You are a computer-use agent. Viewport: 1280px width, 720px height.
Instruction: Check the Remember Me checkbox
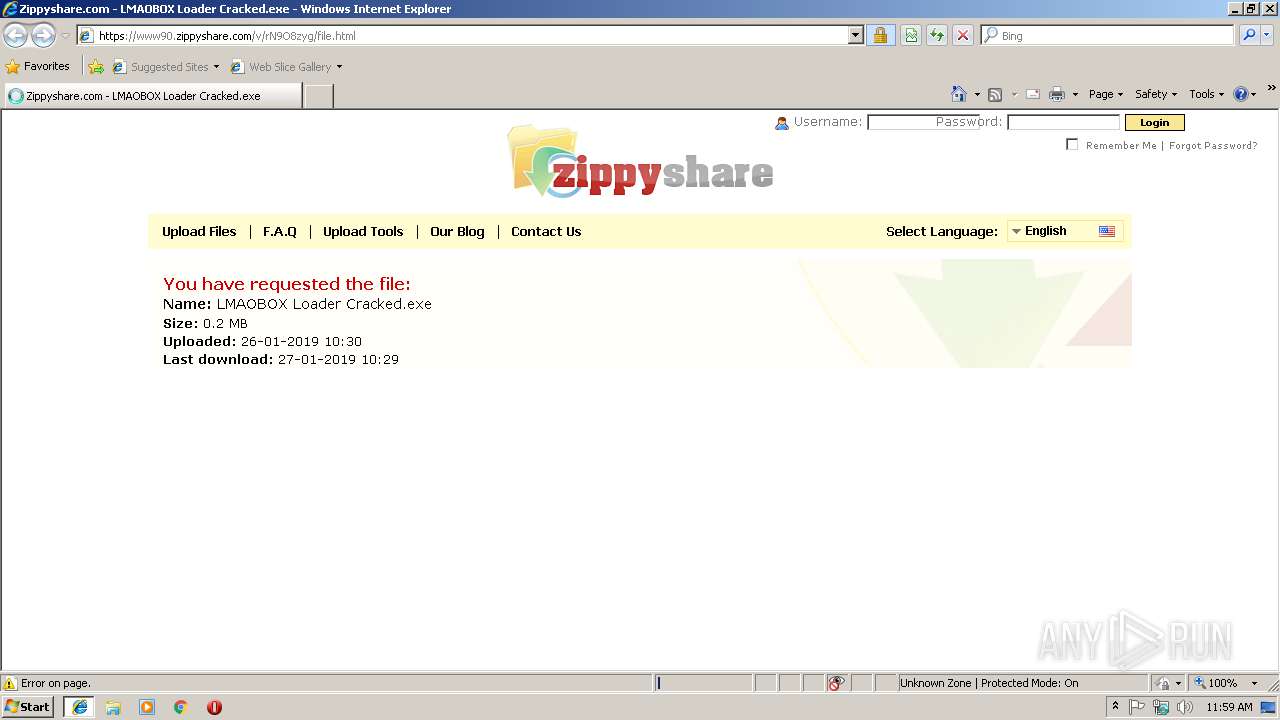1072,145
